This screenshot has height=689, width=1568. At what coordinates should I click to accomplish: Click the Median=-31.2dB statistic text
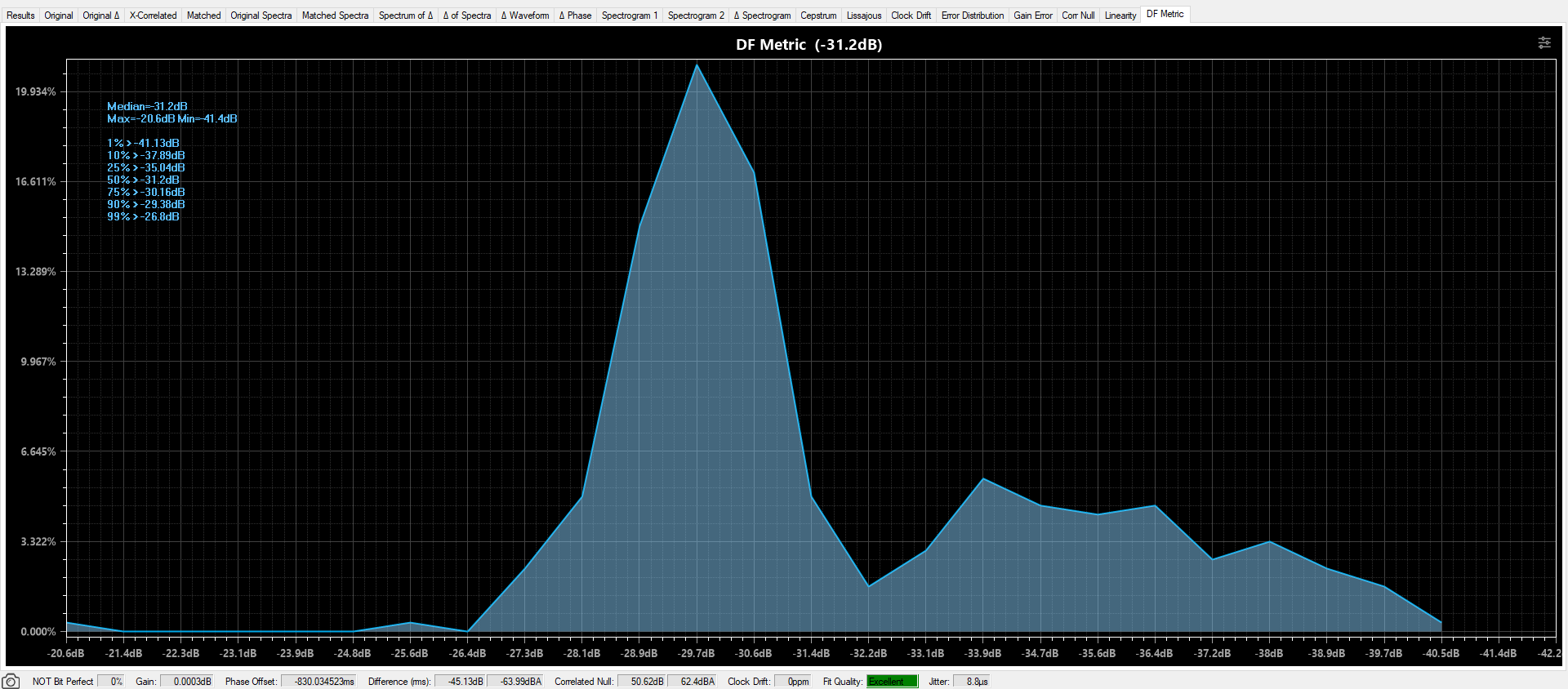[147, 106]
